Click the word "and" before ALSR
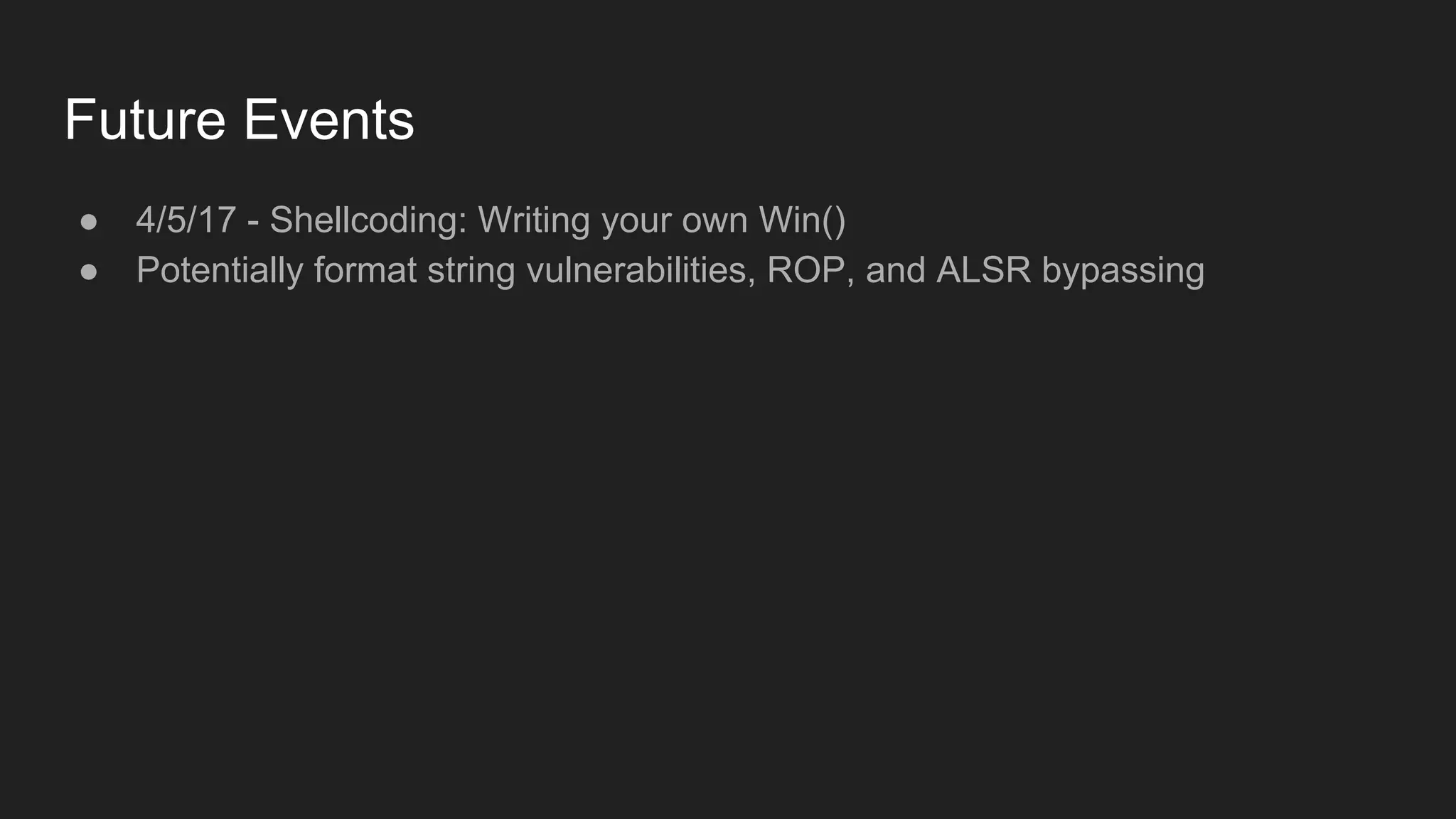The height and width of the screenshot is (819, 1456). click(x=895, y=271)
